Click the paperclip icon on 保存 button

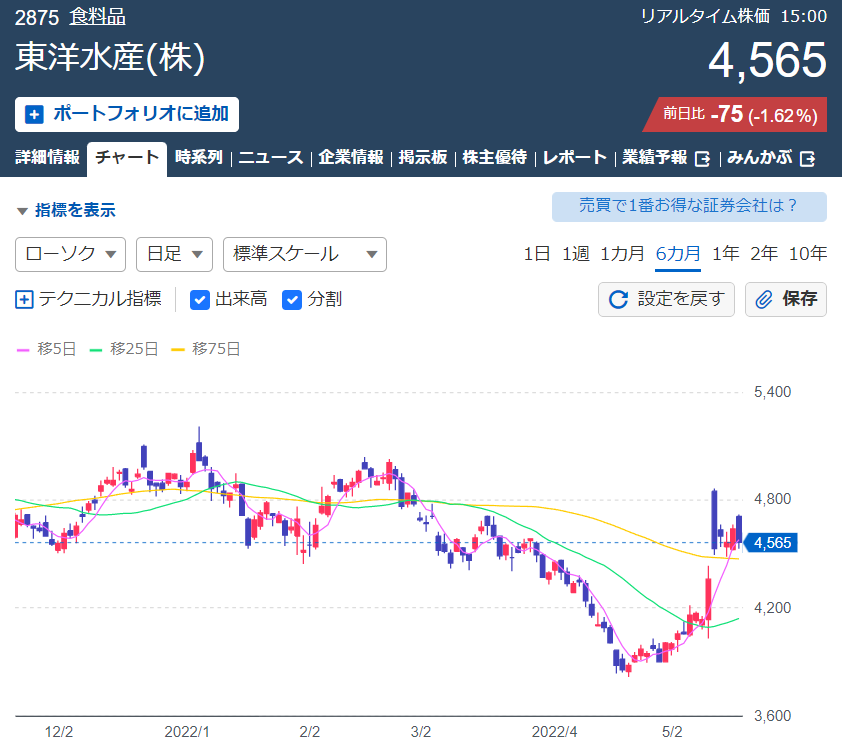(x=764, y=299)
